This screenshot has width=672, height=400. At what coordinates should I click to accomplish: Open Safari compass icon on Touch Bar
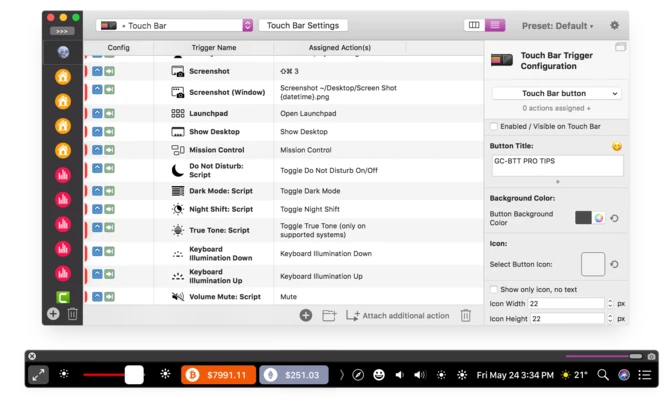[358, 375]
